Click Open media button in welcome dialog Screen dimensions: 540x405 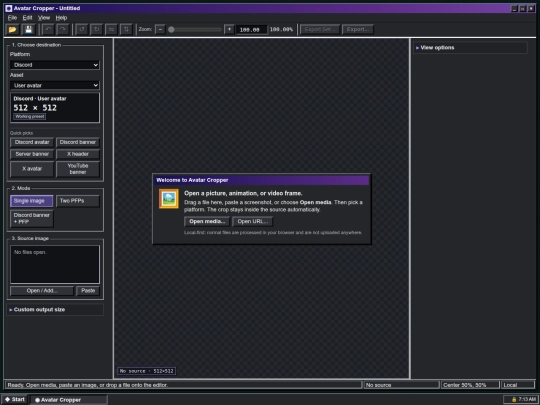coord(207,221)
